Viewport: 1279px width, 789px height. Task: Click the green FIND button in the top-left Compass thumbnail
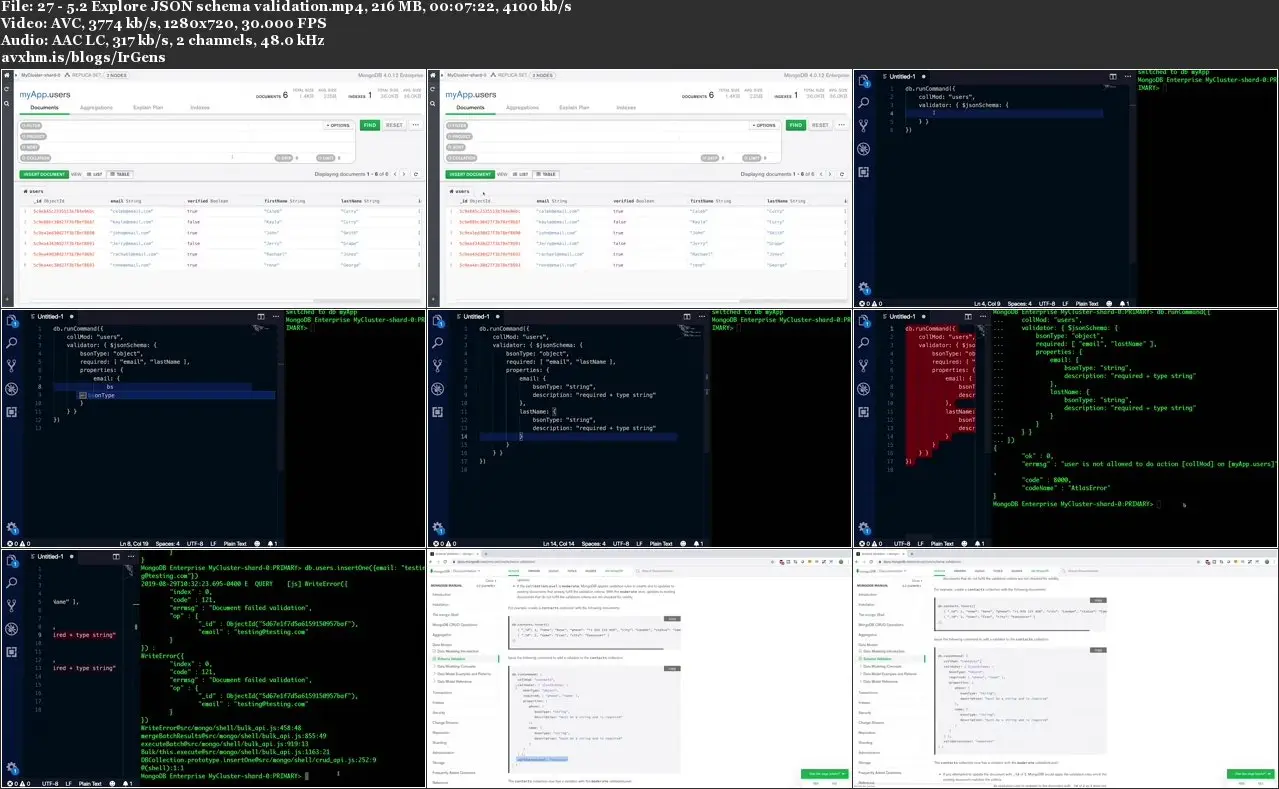[369, 125]
